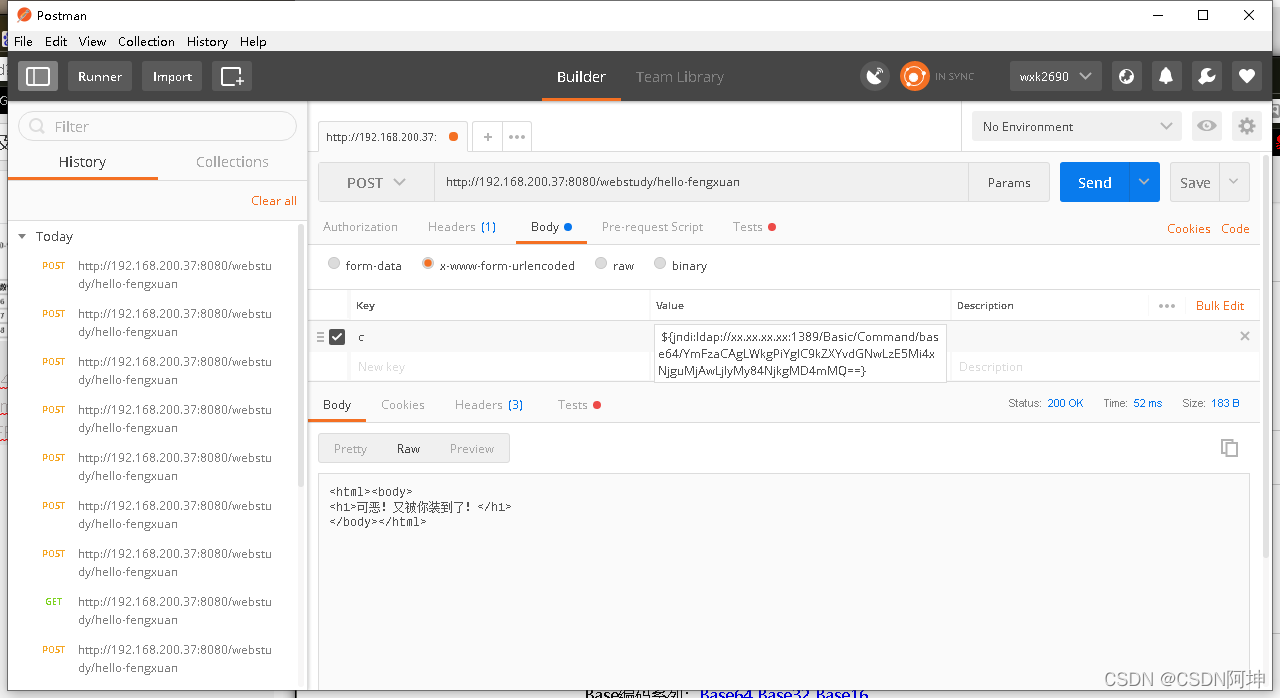This screenshot has height=698, width=1280.
Task: Switch response view to Raw
Action: point(408,448)
